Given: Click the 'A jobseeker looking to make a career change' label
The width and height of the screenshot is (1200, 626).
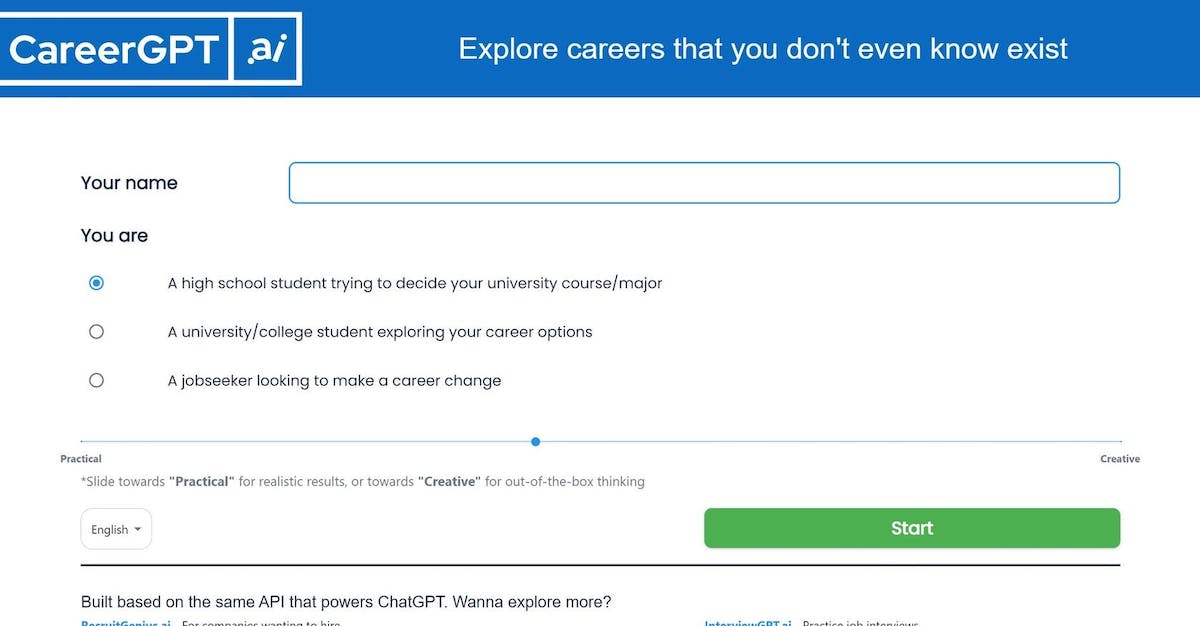Looking at the screenshot, I should coord(334,380).
